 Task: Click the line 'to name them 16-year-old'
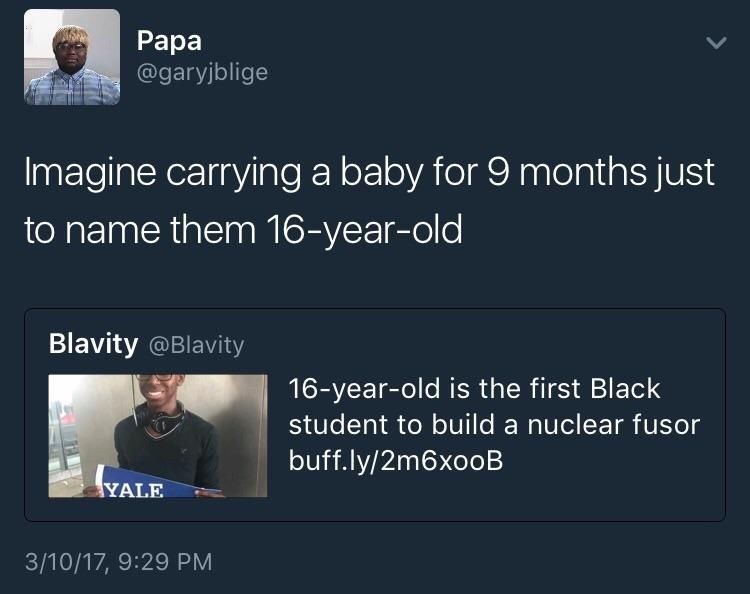243,229
